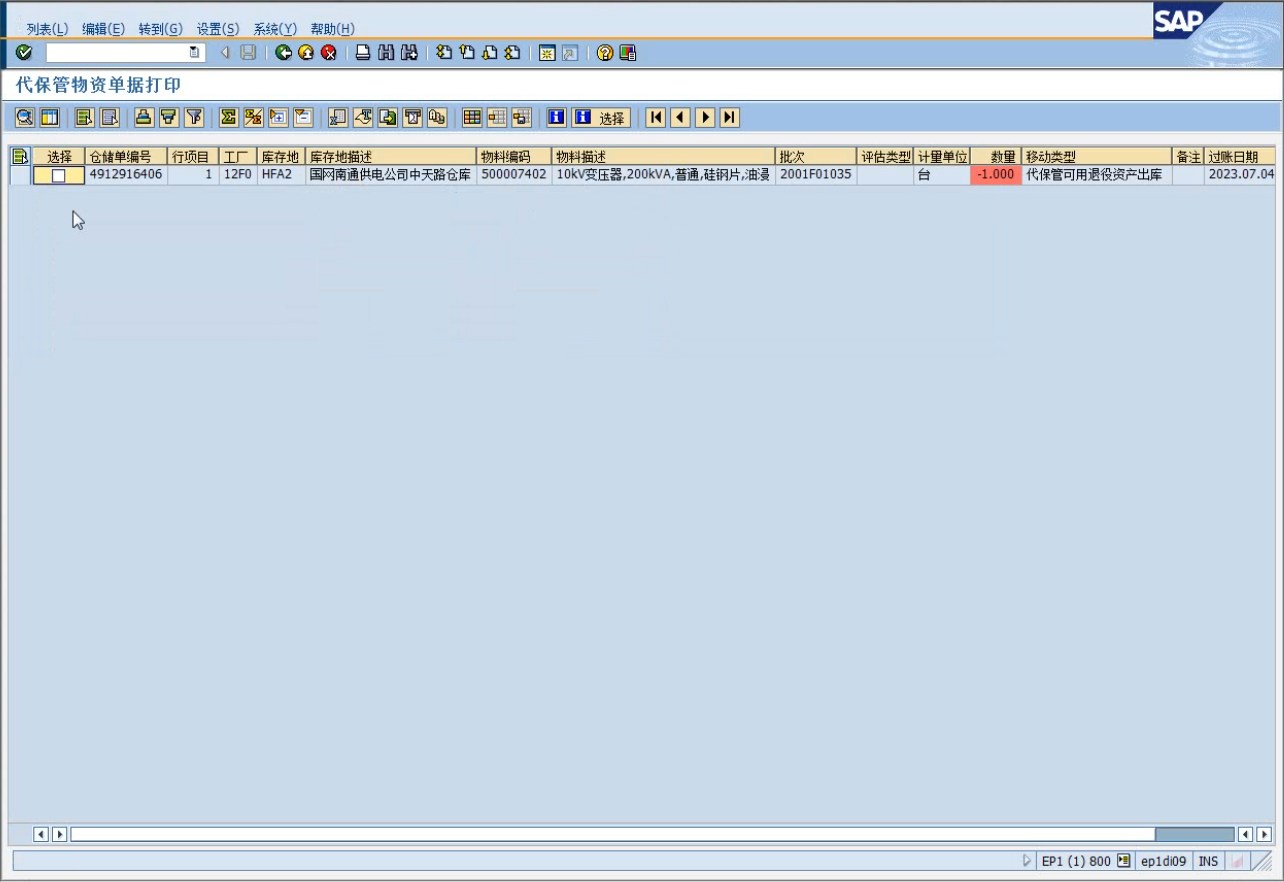Open the table layout selector in grid corner
The width and height of the screenshot is (1284, 882).
19,157
